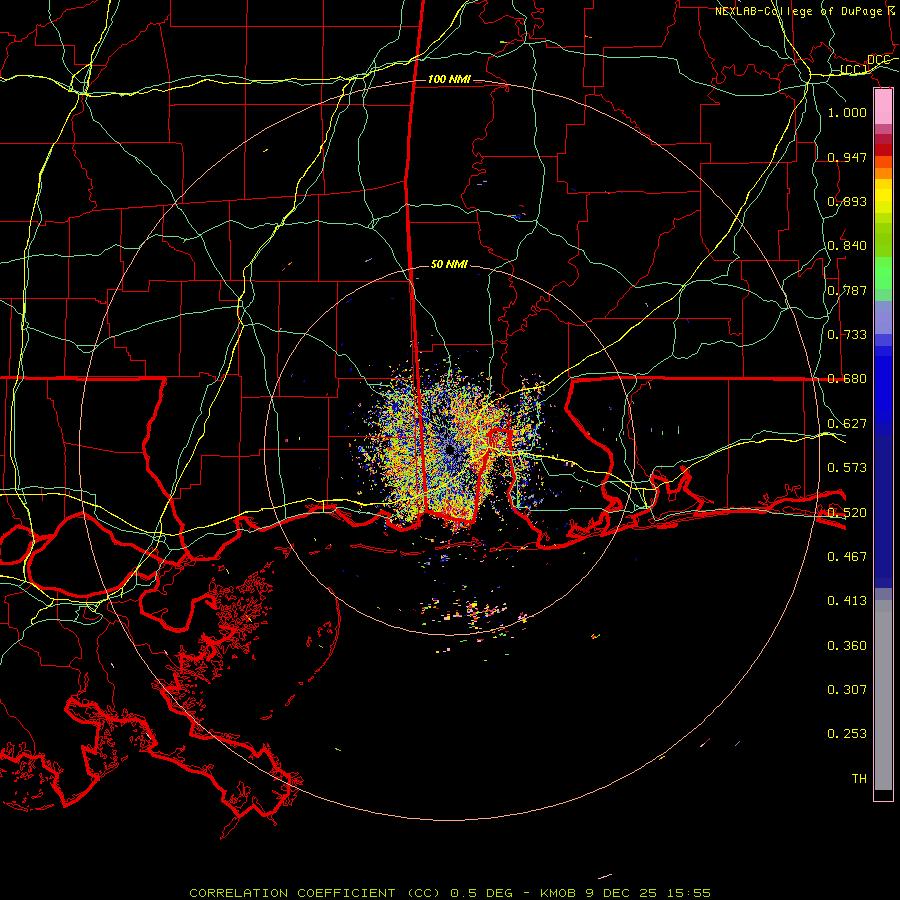Pick the bright green swatch on the color bar
Viewport: 900px width, 900px height.
pos(883,273)
